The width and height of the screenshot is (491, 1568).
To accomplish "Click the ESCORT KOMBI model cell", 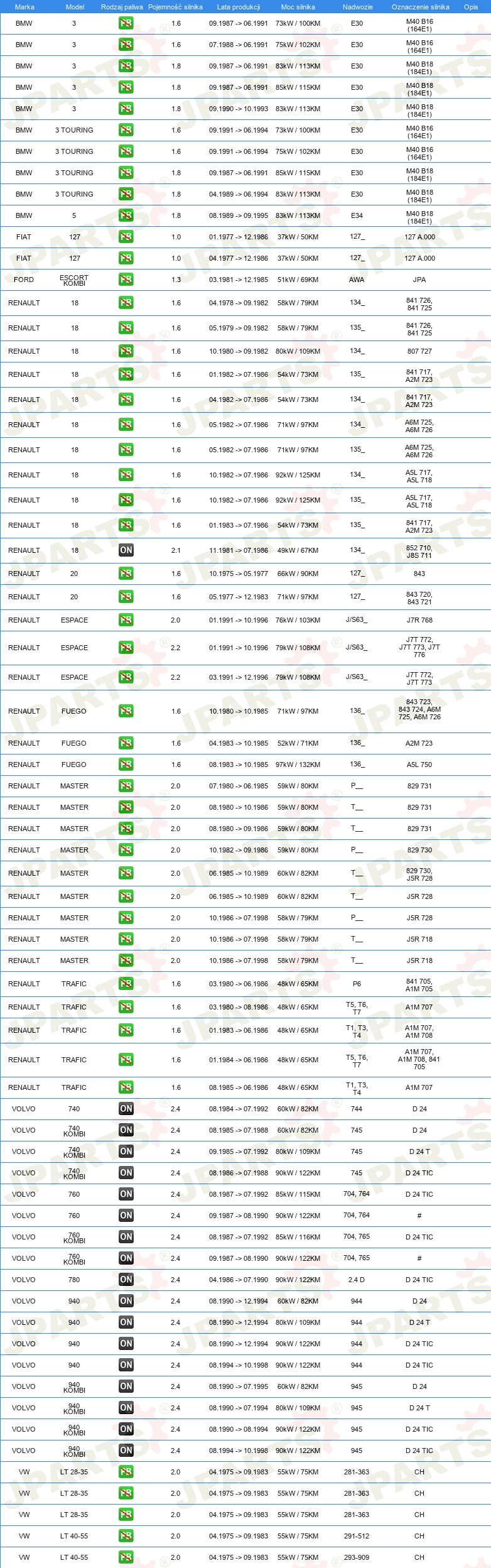I will pyautogui.click(x=74, y=280).
